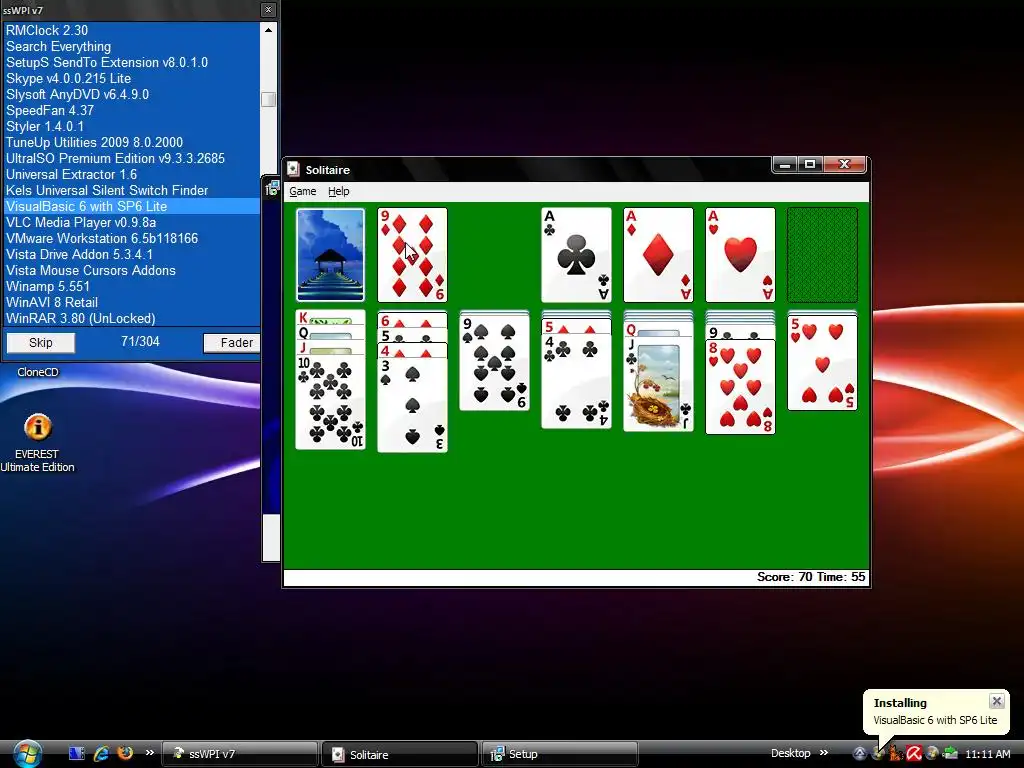The image size is (1024, 768).
Task: Open the Game menu in Solitaire
Action: tap(302, 191)
